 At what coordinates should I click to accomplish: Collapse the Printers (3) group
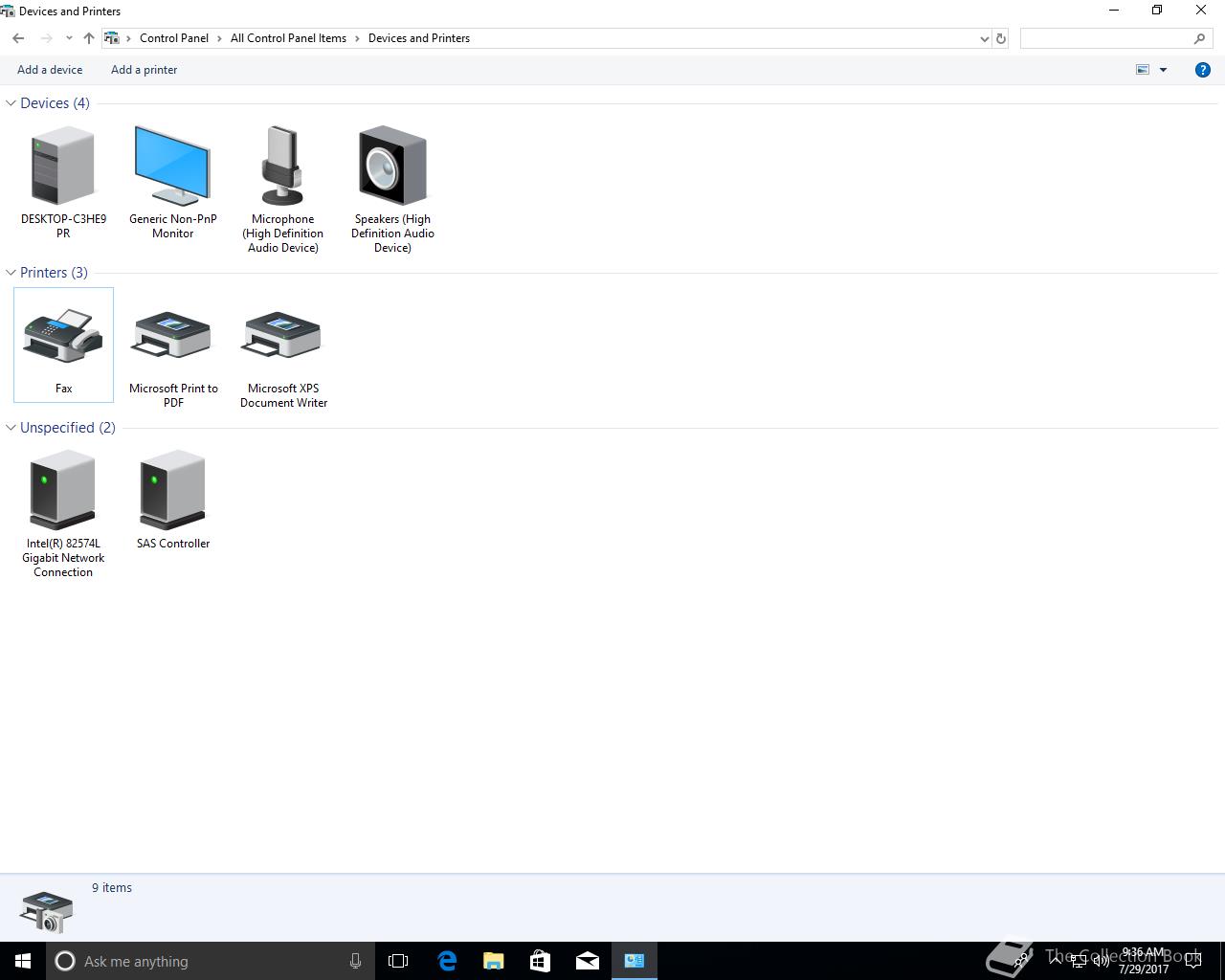pos(11,273)
